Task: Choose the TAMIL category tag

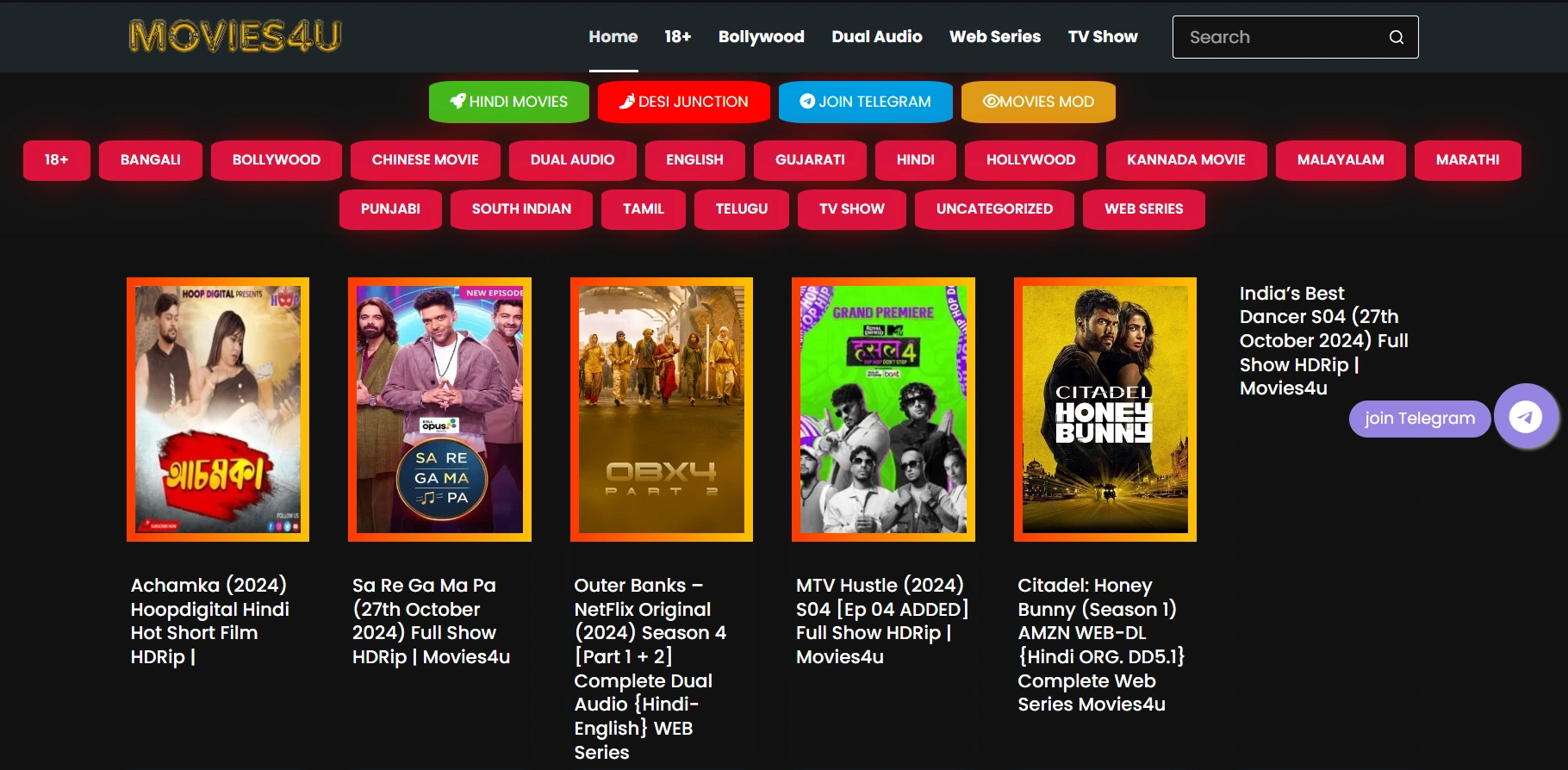Action: pyautogui.click(x=644, y=209)
